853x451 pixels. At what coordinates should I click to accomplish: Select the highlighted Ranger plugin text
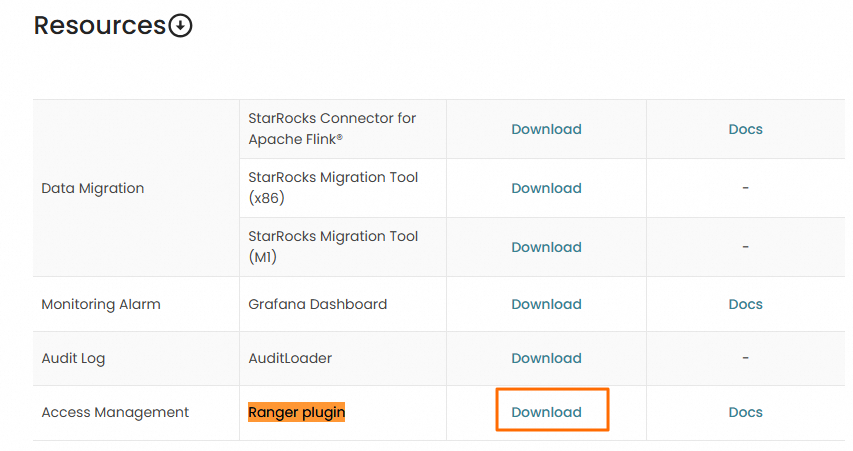[296, 412]
